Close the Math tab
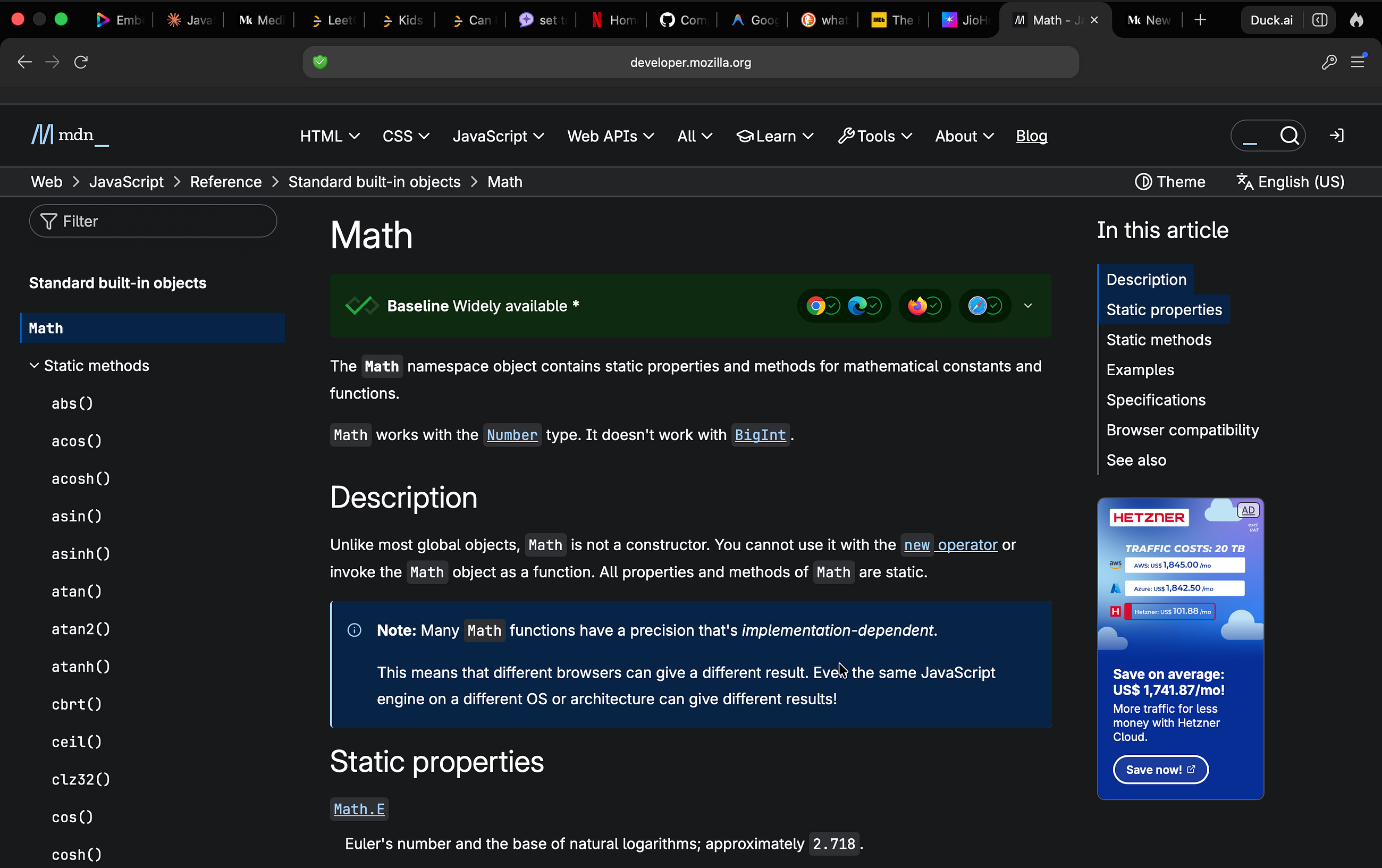The width and height of the screenshot is (1382, 868). (x=1094, y=20)
